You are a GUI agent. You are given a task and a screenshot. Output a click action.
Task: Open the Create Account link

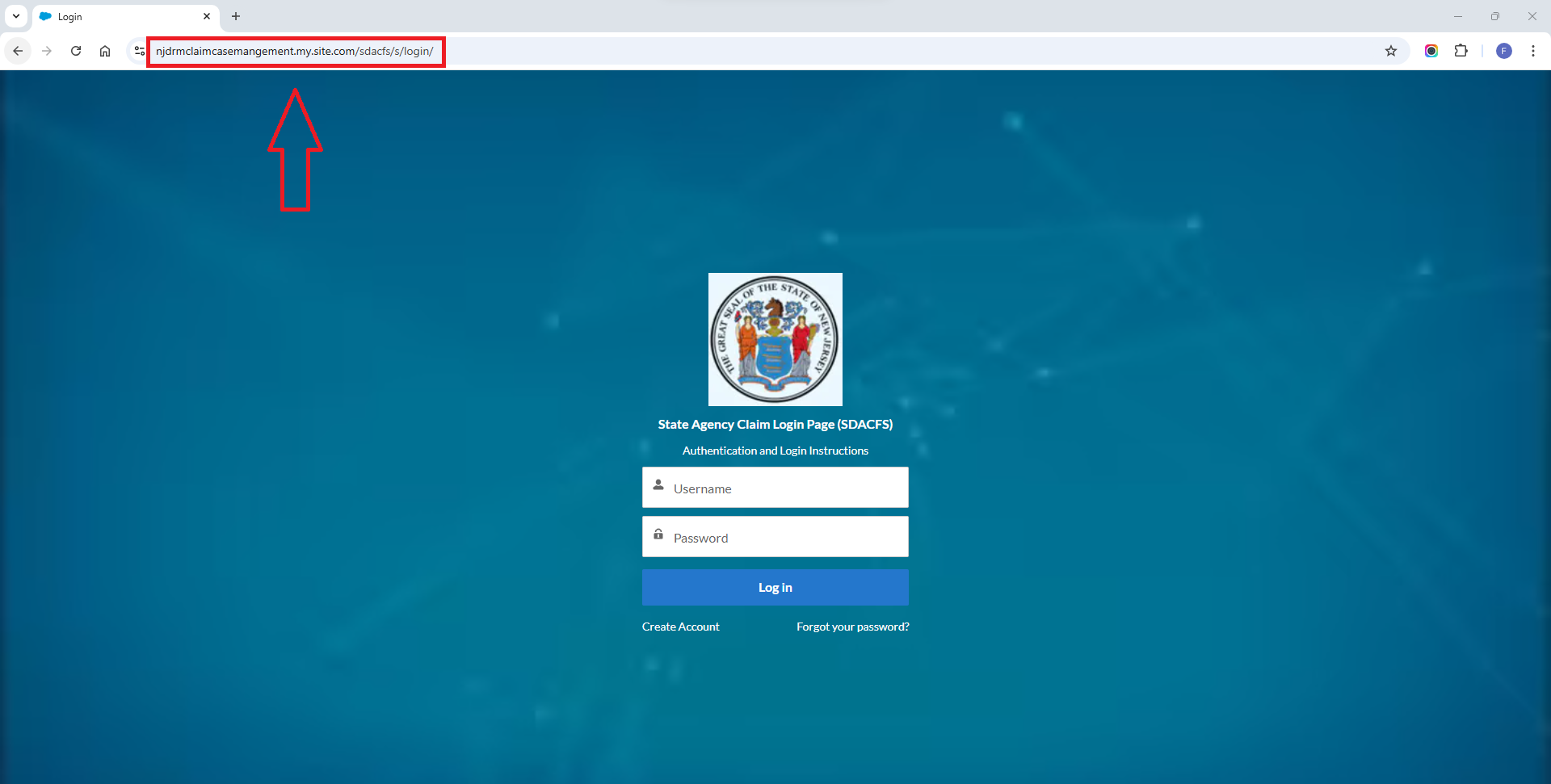click(x=680, y=627)
